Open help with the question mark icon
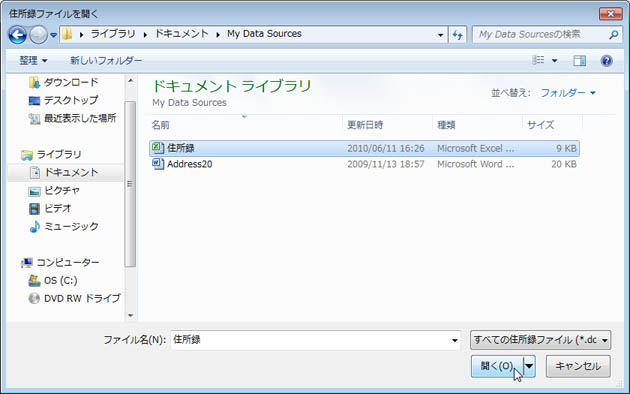 (x=606, y=61)
